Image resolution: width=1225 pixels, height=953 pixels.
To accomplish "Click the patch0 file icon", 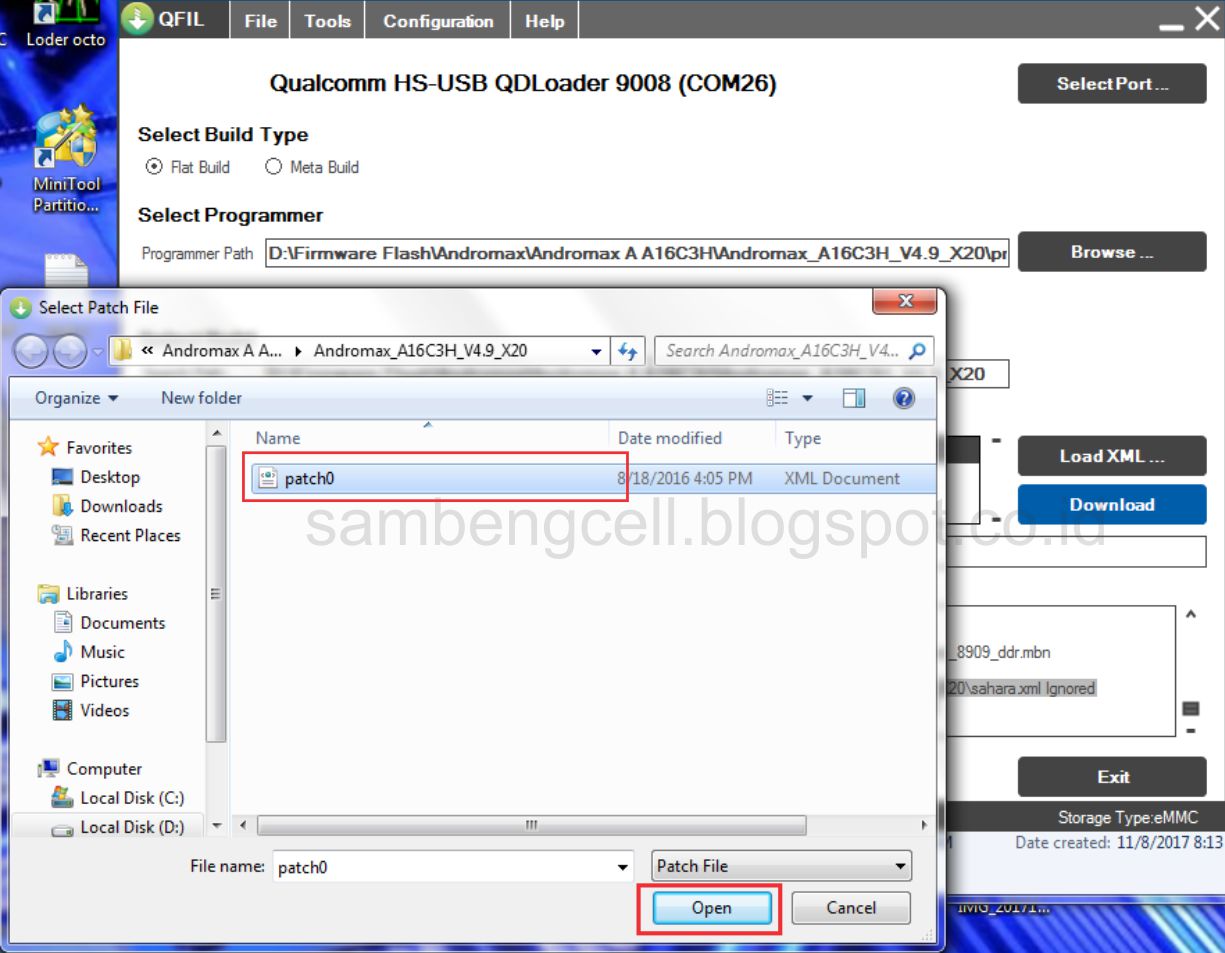I will pos(268,478).
